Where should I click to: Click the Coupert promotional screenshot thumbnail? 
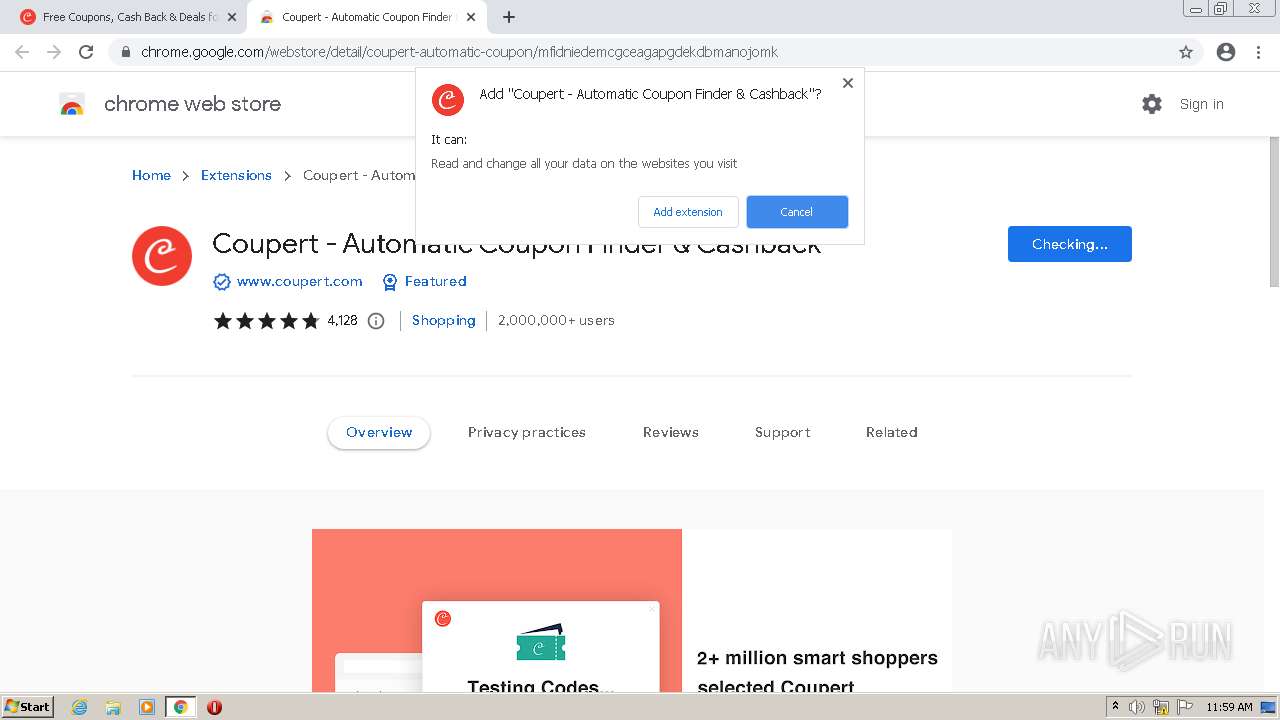pyautogui.click(x=632, y=611)
